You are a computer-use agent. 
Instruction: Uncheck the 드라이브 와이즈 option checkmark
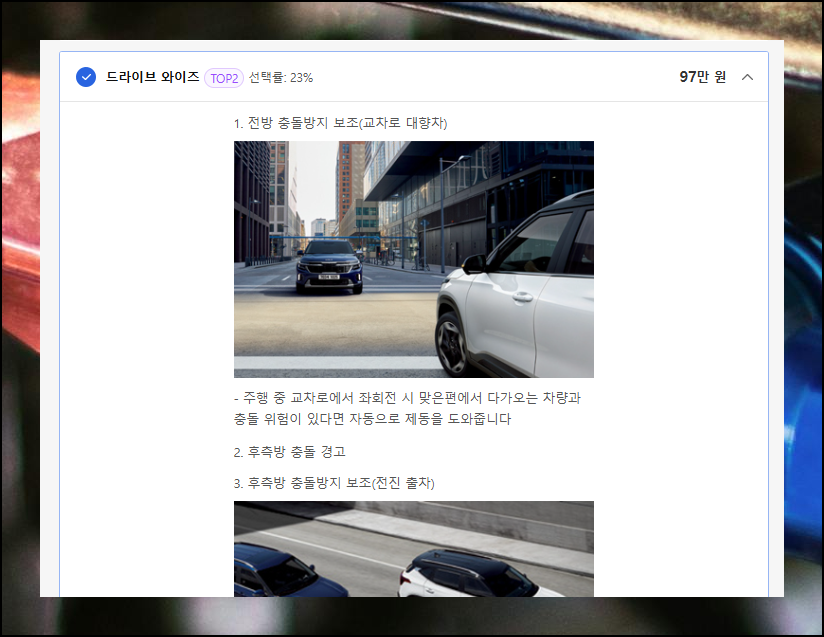tap(86, 77)
